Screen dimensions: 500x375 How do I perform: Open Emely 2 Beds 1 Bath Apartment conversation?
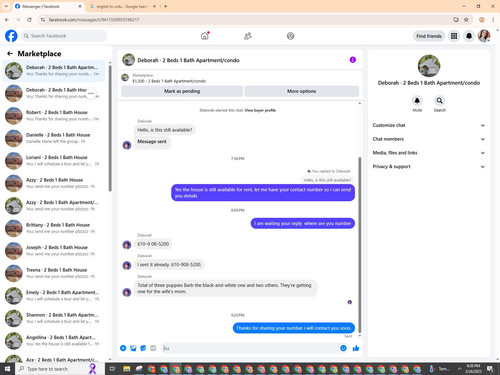tap(54, 296)
